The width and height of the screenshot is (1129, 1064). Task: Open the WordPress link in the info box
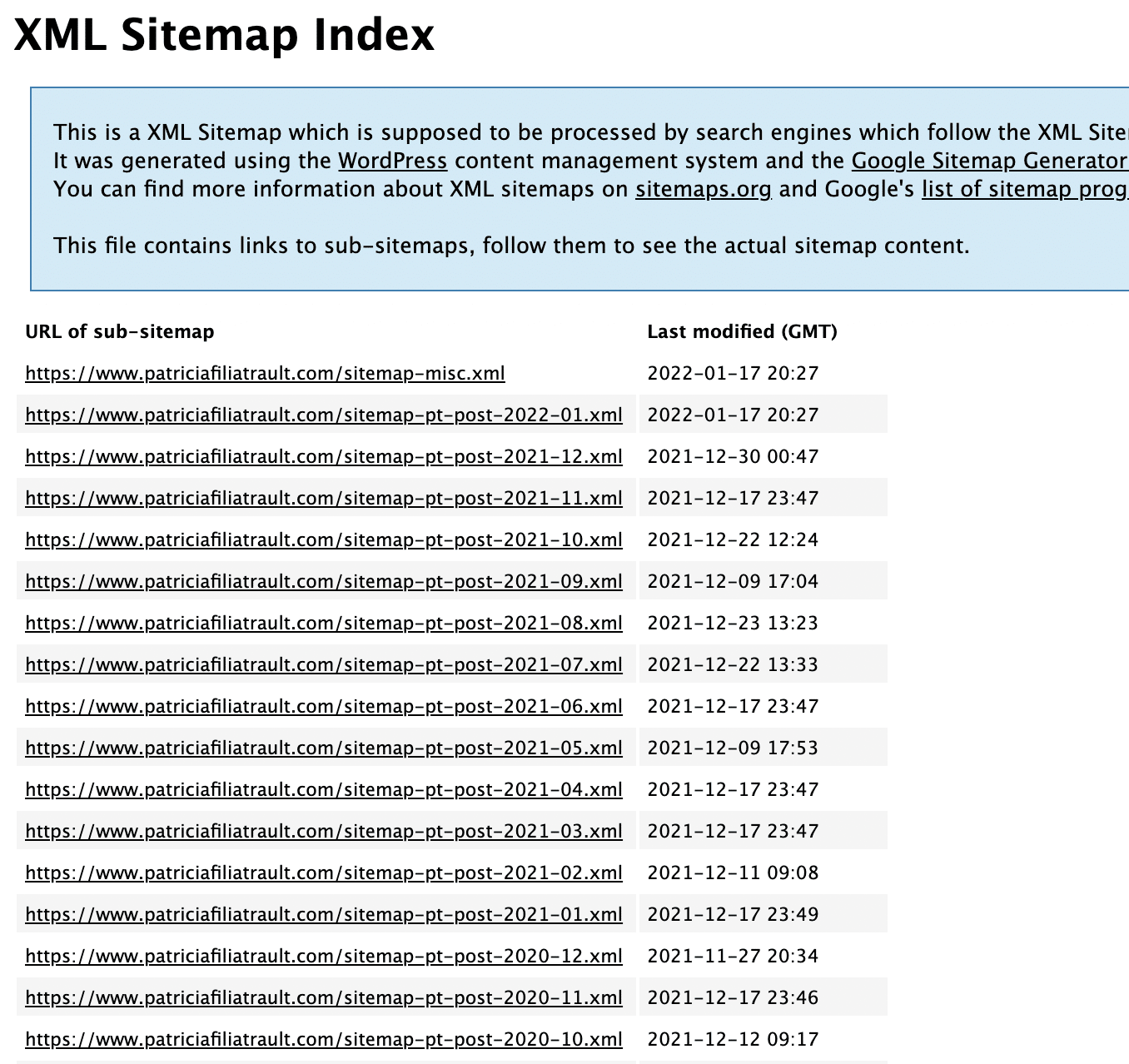point(392,161)
